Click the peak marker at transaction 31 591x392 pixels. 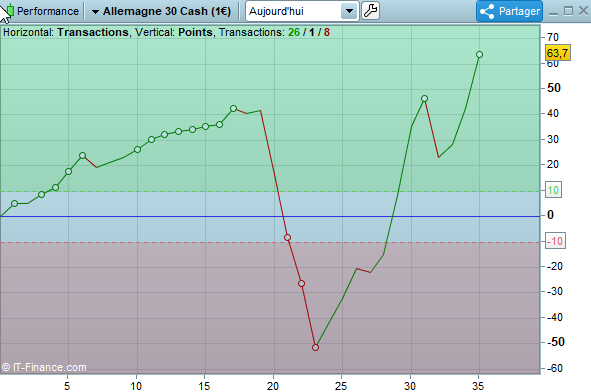click(424, 99)
